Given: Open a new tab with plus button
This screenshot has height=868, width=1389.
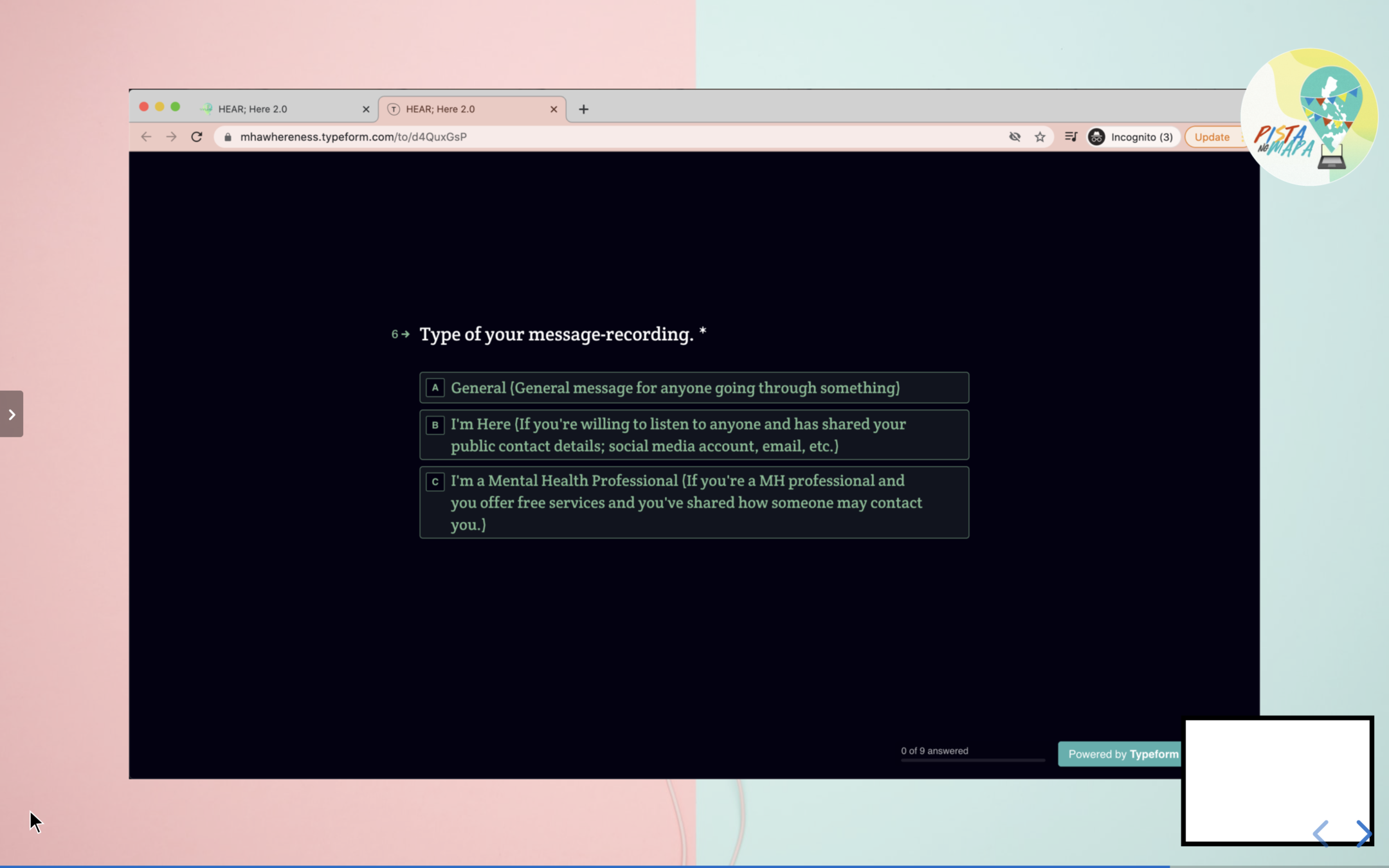Looking at the screenshot, I should [x=583, y=109].
